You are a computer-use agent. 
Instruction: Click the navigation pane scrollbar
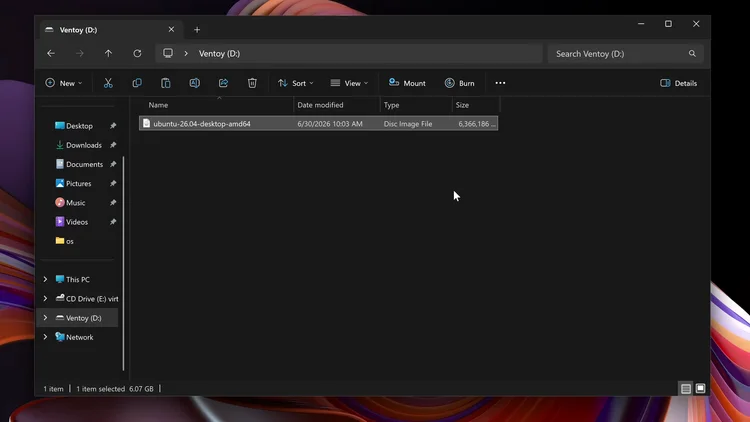(x=123, y=263)
